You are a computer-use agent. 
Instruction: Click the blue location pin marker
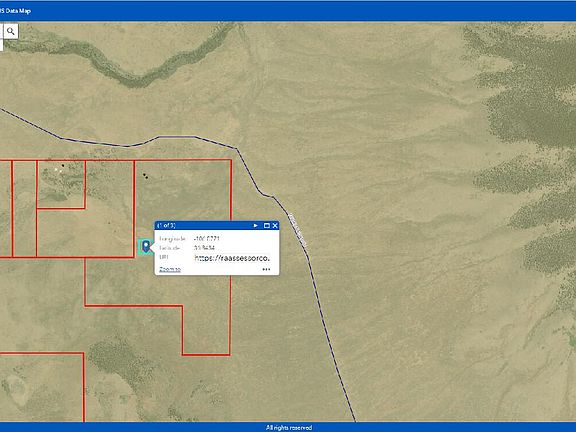(146, 246)
